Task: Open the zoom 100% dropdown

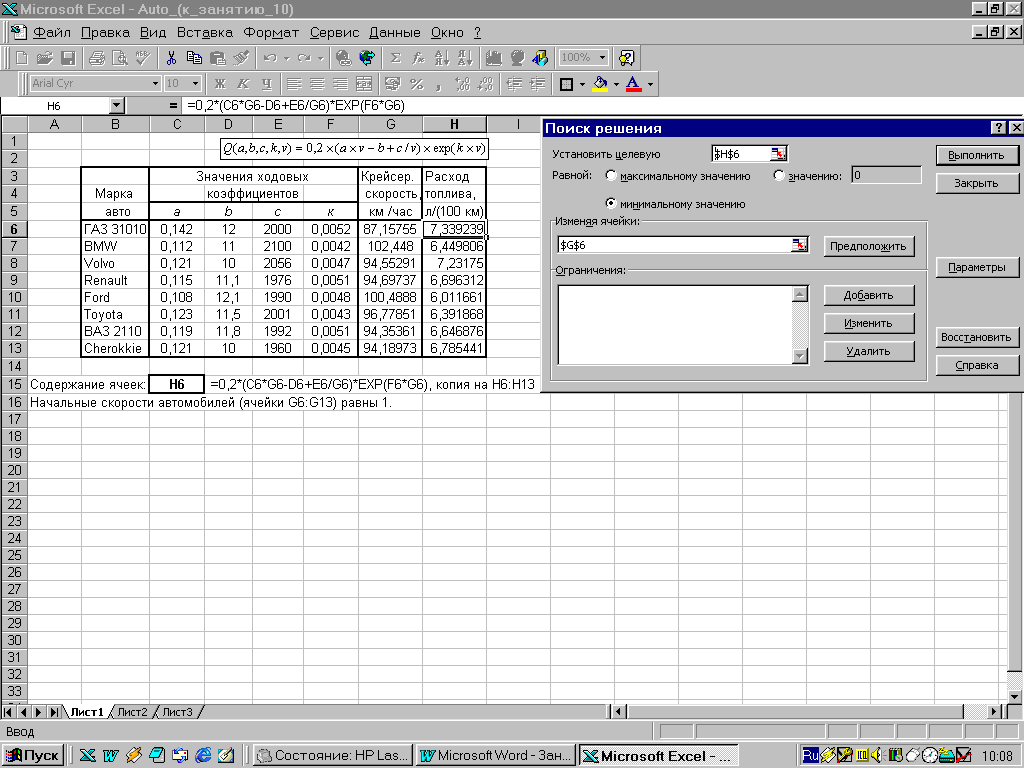Action: (x=602, y=58)
